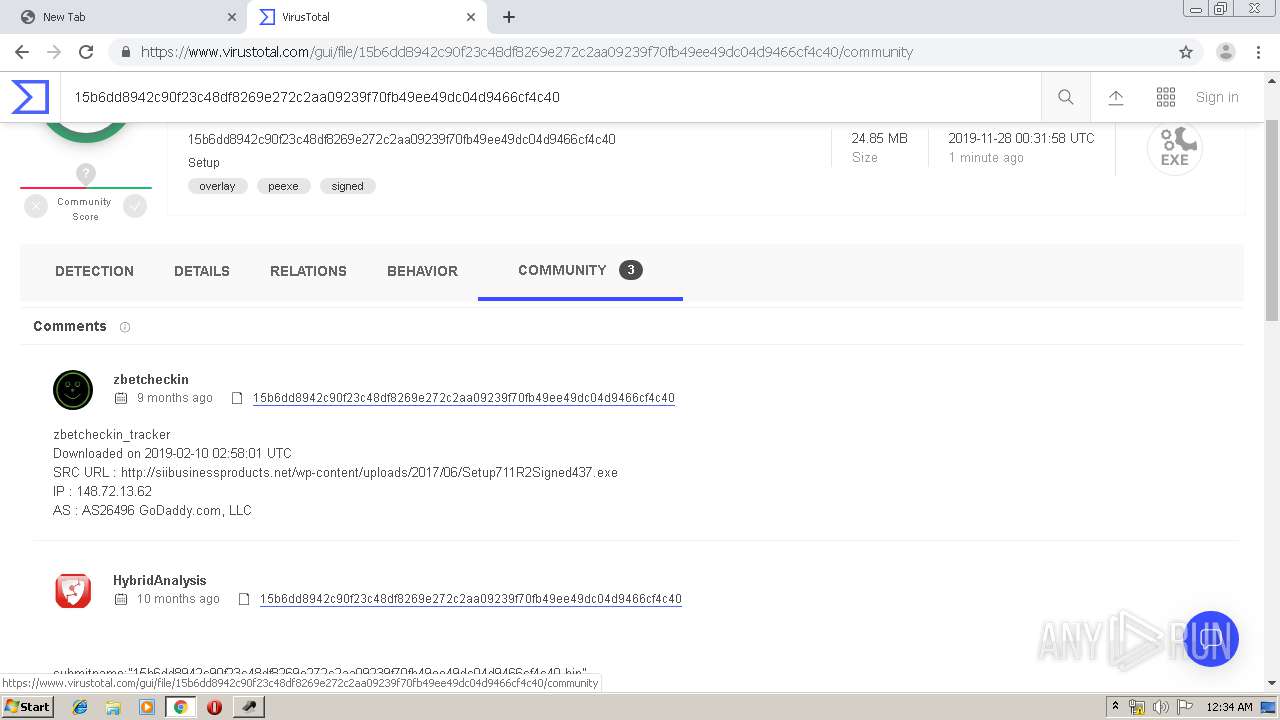
Task: Click the search magnifier icon
Action: [1066, 97]
